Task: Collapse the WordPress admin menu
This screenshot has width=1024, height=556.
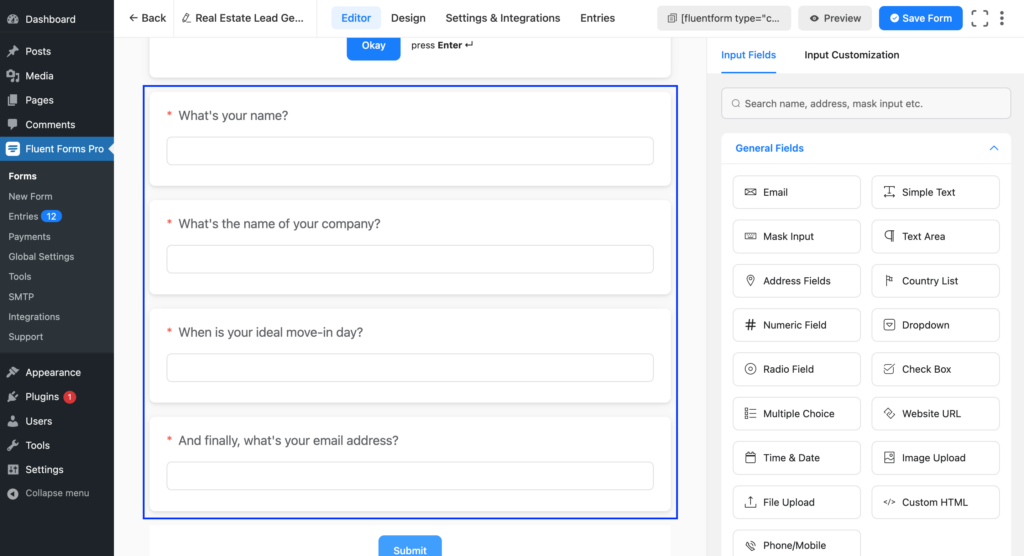Action: point(57,493)
